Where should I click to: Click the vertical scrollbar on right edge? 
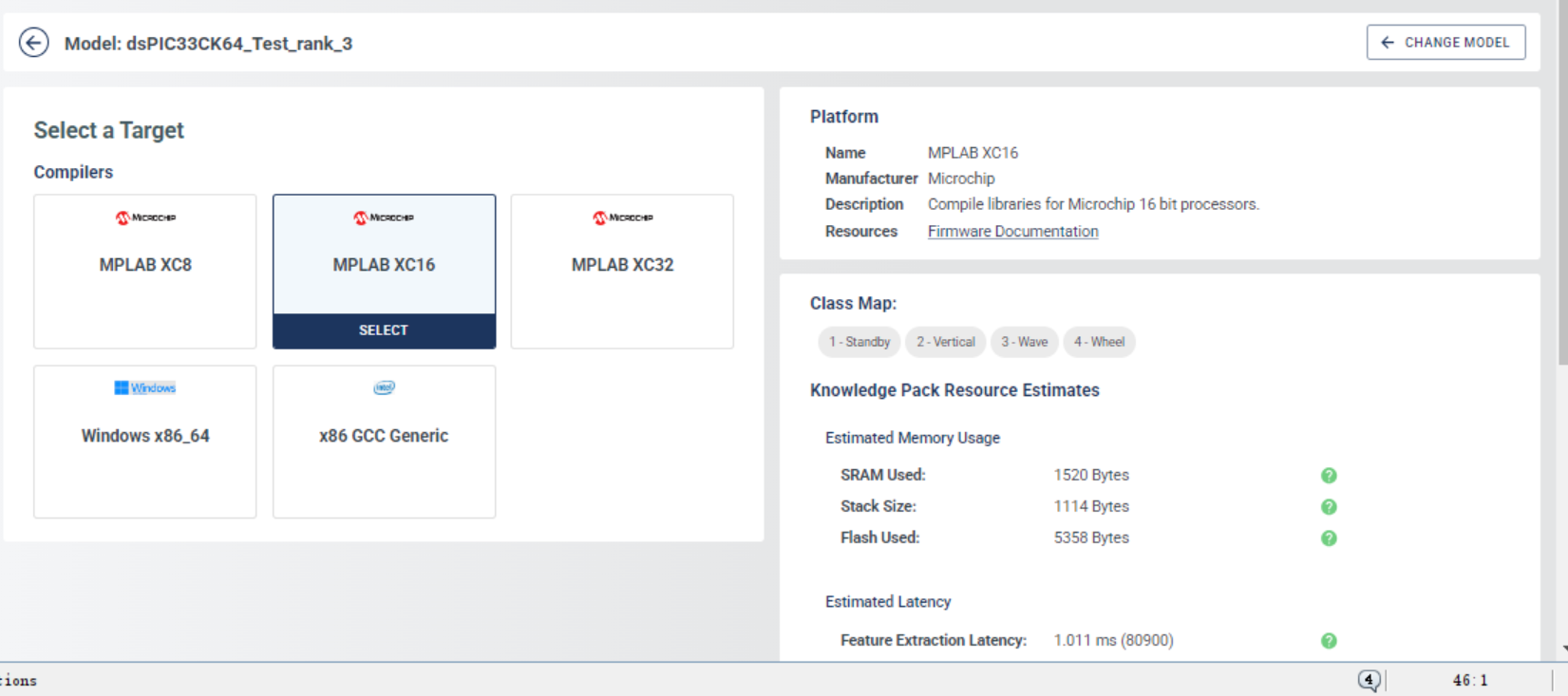pyautogui.click(x=1562, y=180)
